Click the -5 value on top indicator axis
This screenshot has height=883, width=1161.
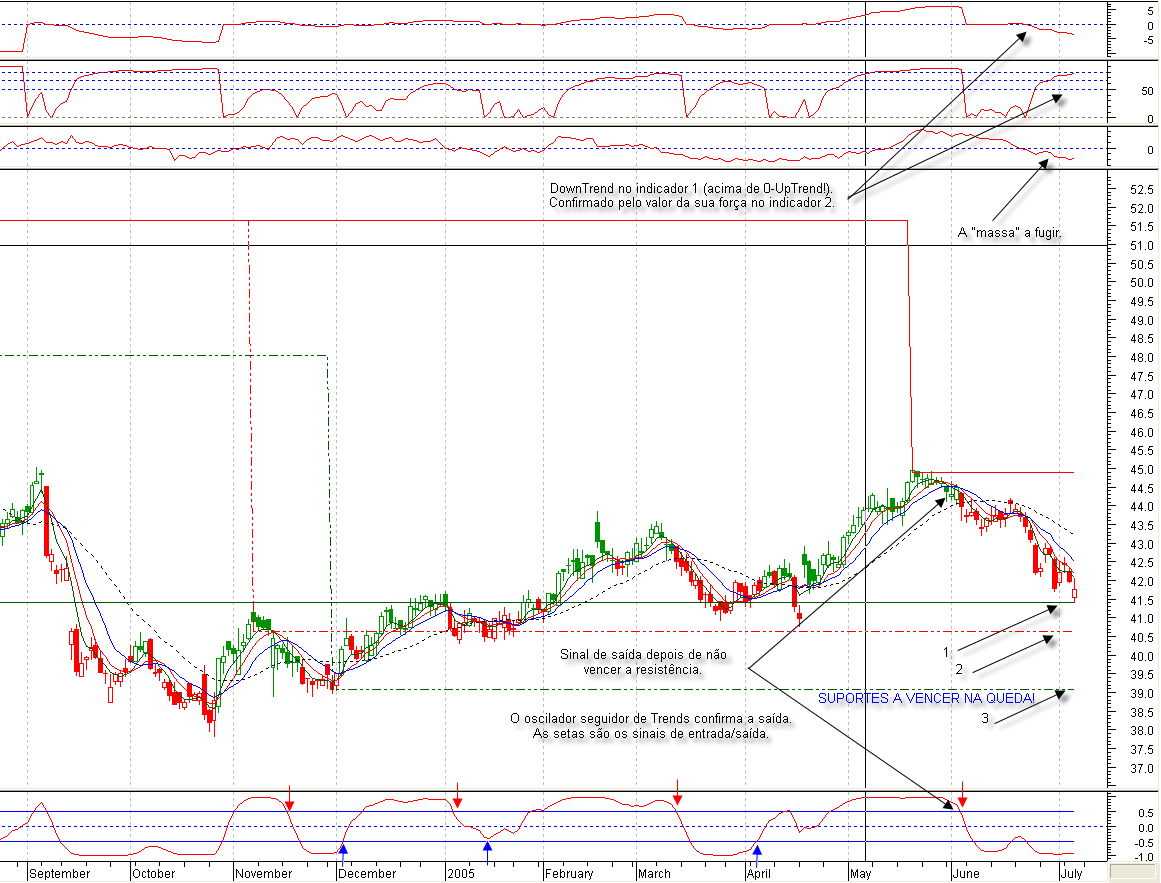coord(1148,41)
